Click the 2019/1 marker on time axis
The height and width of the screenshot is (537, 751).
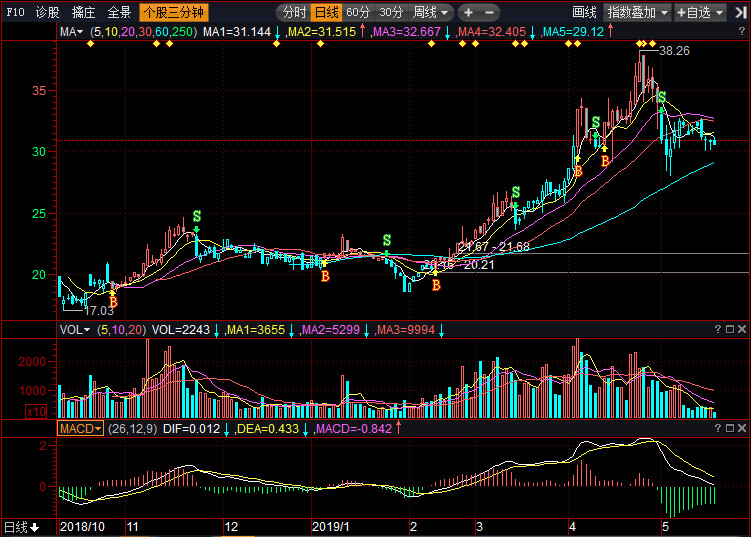329,526
